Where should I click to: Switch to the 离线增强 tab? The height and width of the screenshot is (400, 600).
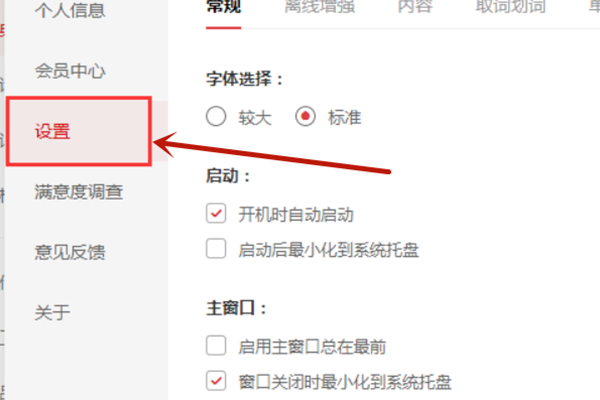(320, 7)
